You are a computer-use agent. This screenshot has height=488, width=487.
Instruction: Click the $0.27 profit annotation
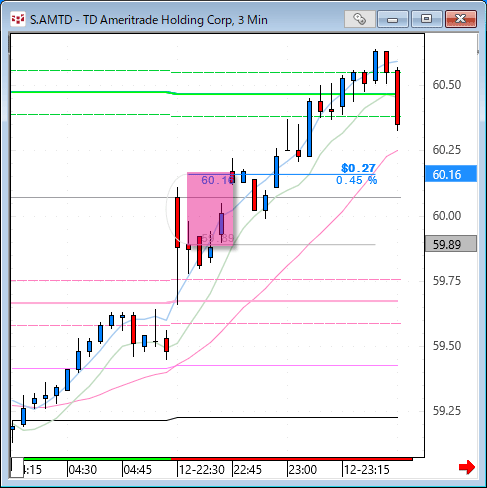358,168
